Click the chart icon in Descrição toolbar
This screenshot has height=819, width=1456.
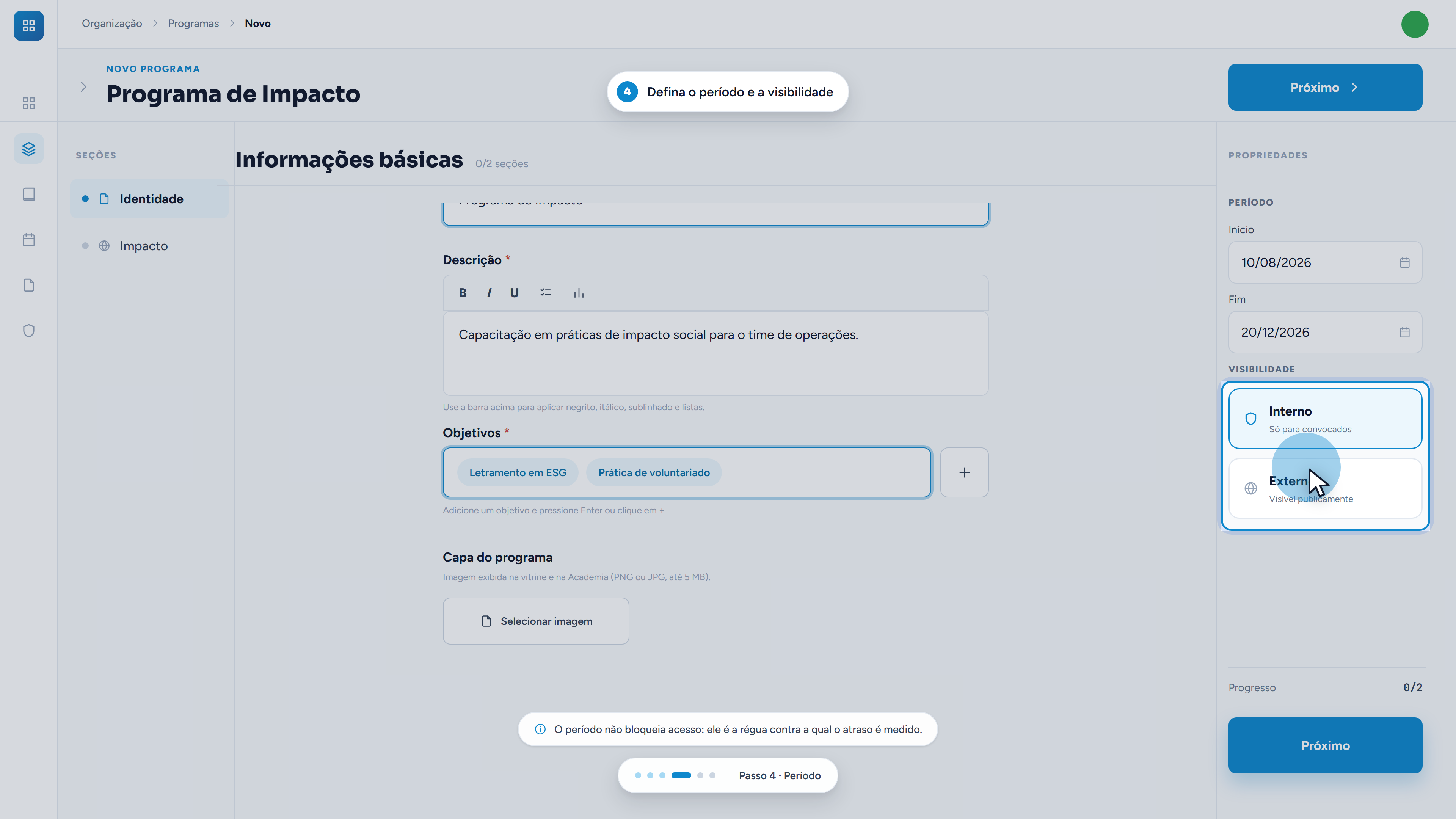(x=579, y=293)
